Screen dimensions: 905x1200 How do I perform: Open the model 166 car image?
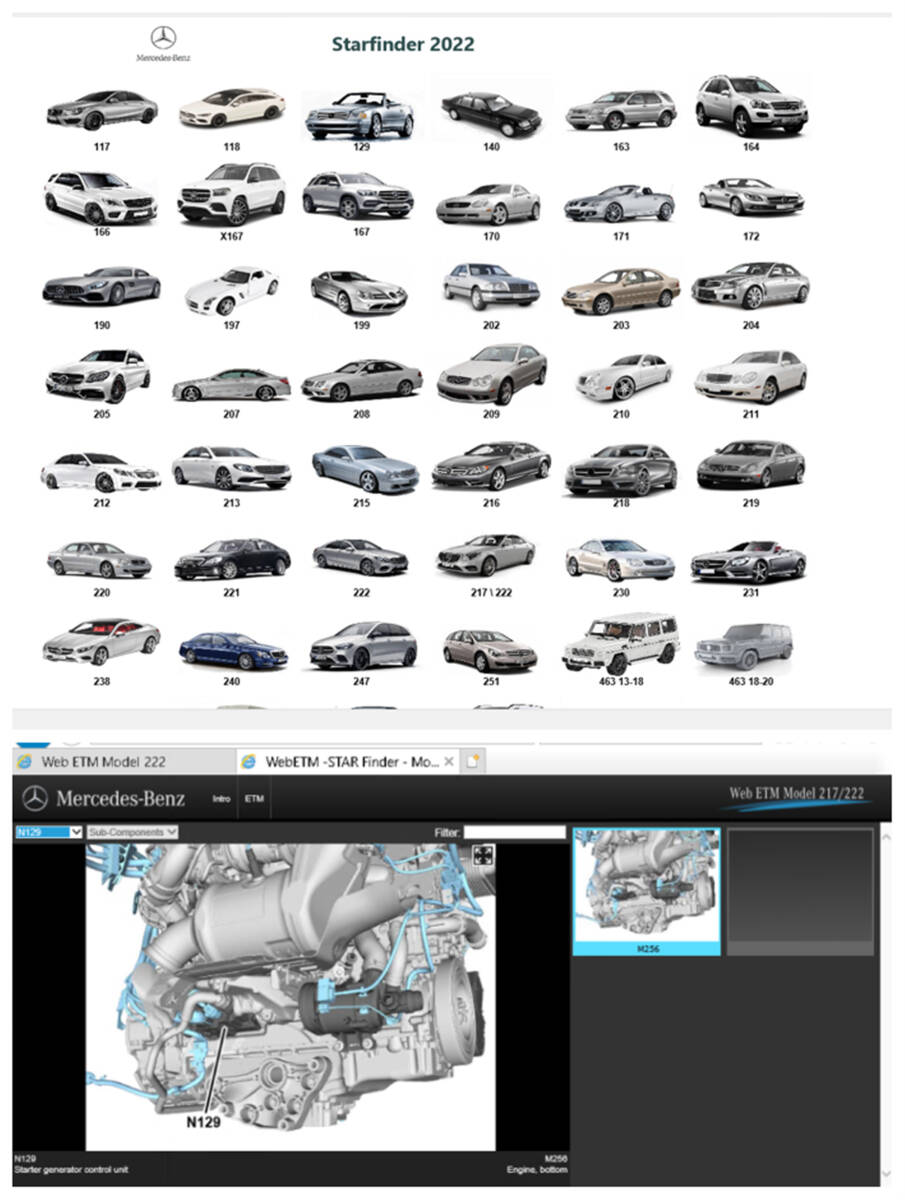pos(101,197)
